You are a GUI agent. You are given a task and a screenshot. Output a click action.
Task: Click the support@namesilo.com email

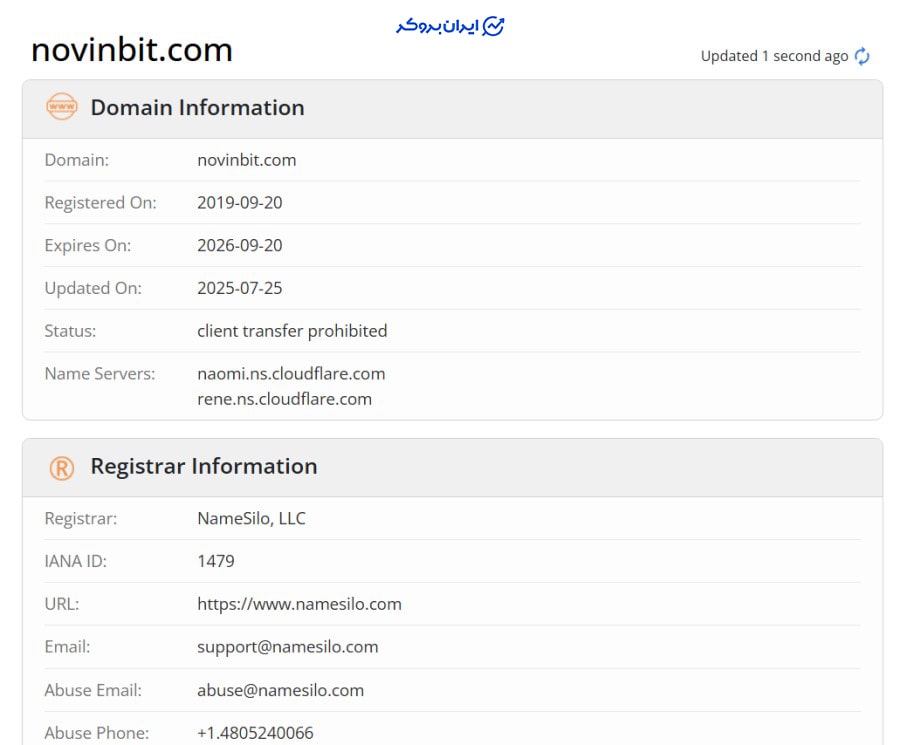(288, 647)
